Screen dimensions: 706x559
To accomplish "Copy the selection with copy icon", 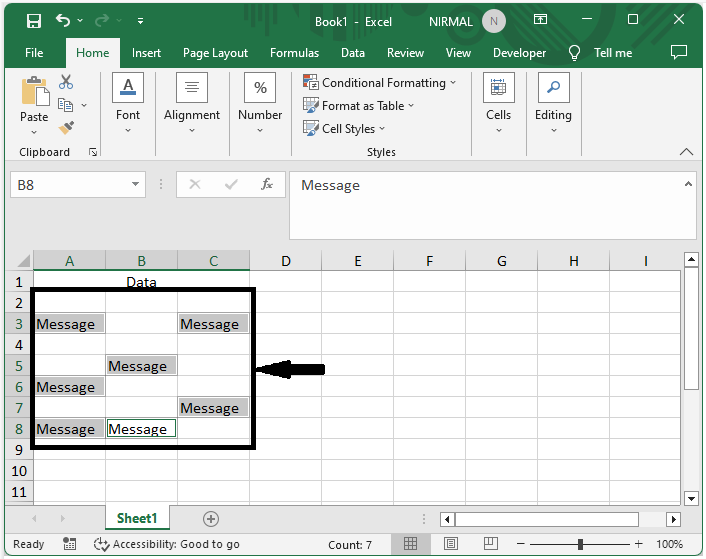I will tap(66, 105).
